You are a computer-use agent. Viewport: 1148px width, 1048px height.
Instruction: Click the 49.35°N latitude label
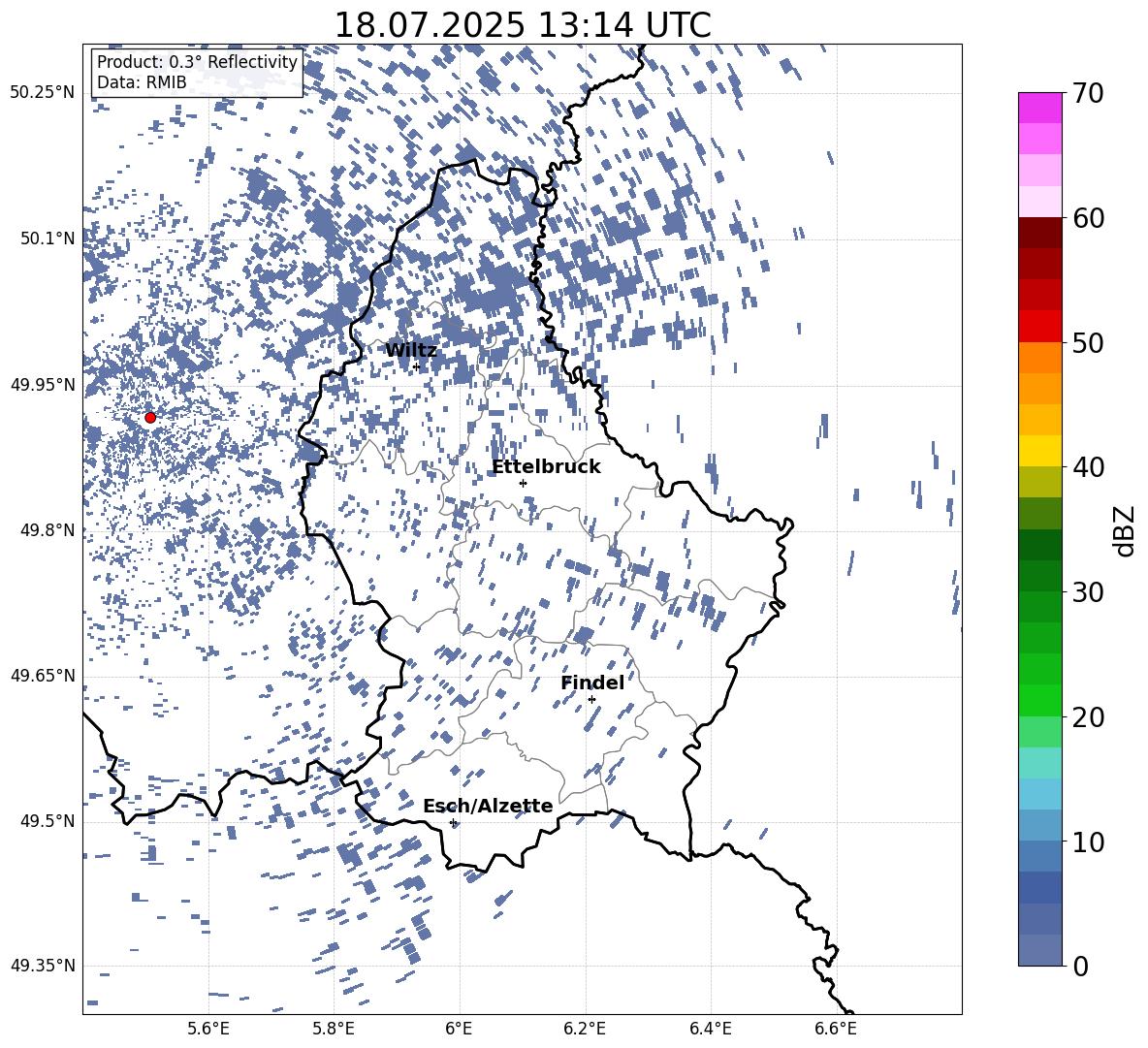point(43,966)
